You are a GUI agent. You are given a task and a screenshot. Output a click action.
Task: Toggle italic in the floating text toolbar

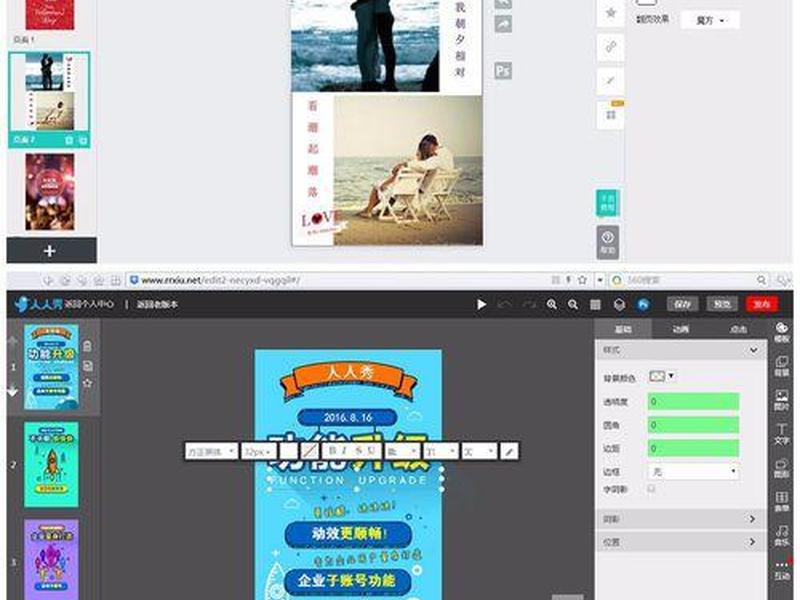coord(345,451)
